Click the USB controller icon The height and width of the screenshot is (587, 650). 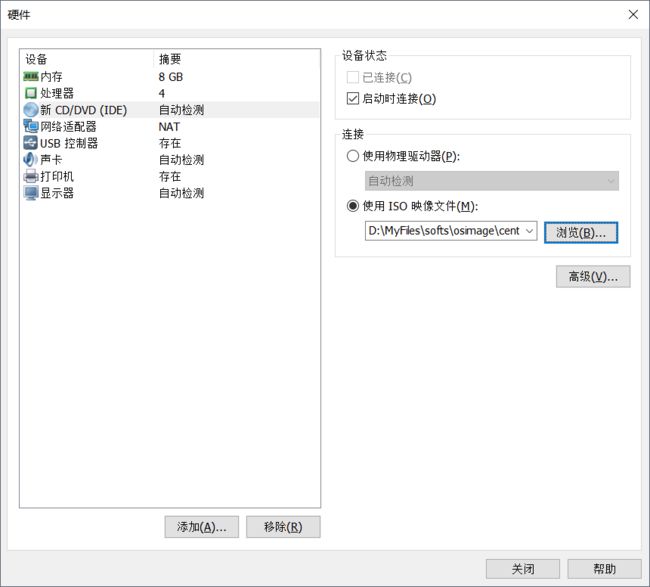click(31, 143)
